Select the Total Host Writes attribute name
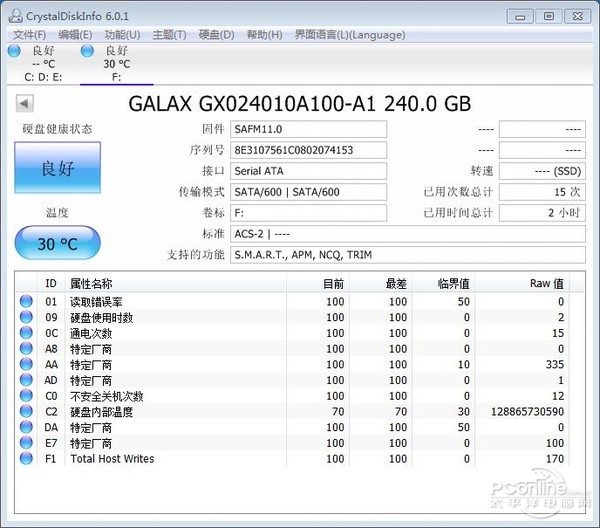This screenshot has height=528, width=600. 112,458
